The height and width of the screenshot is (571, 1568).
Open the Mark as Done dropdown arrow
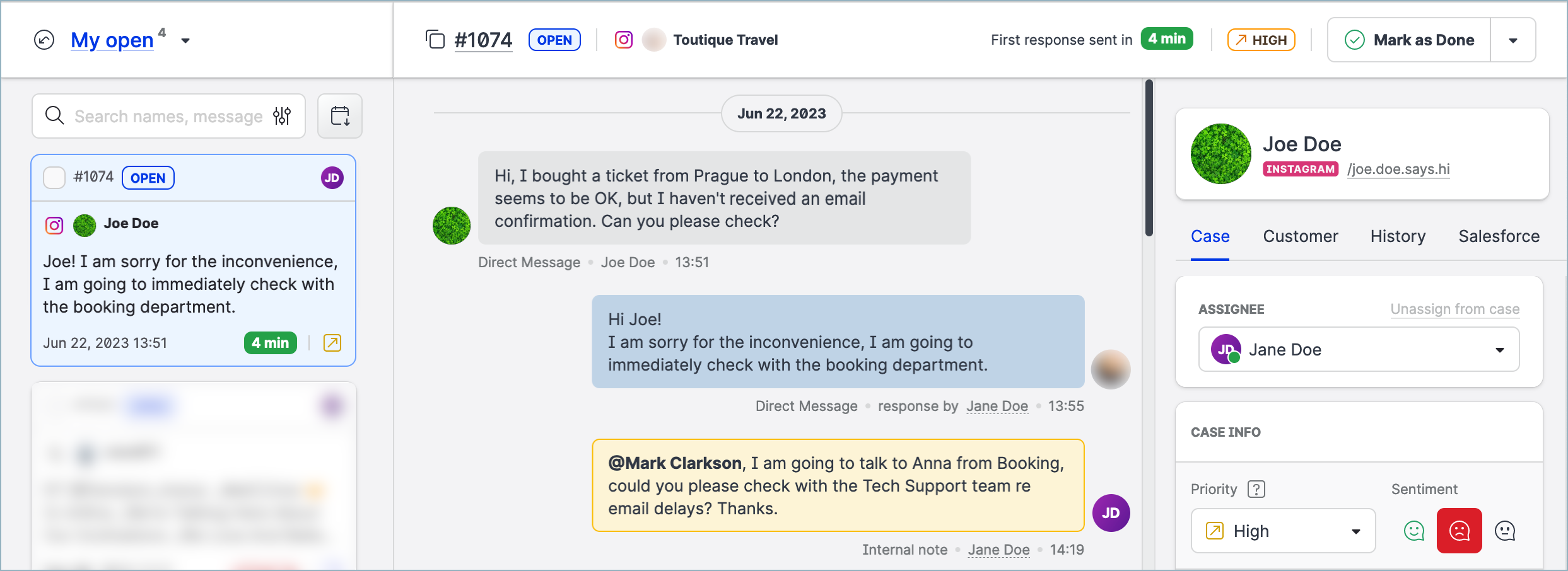(x=1512, y=40)
